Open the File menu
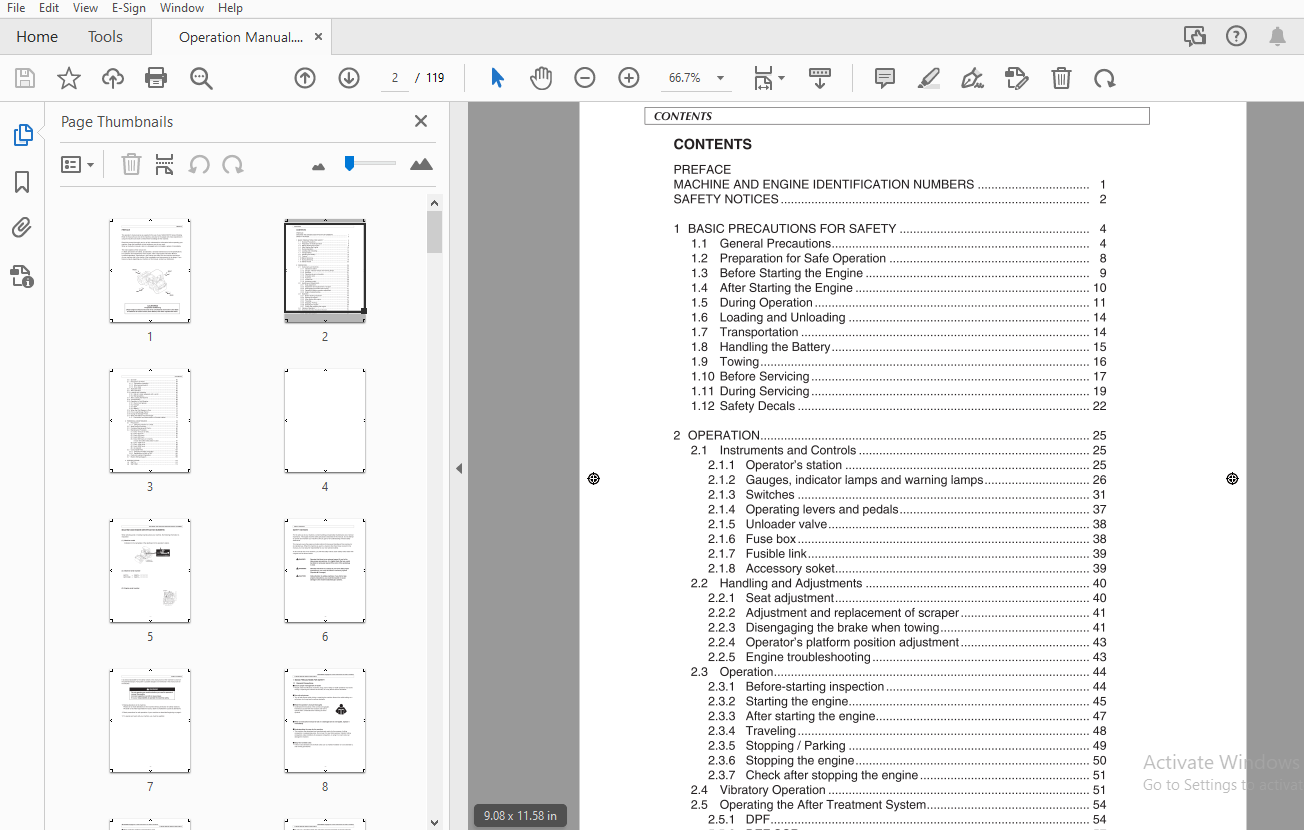 16,8
